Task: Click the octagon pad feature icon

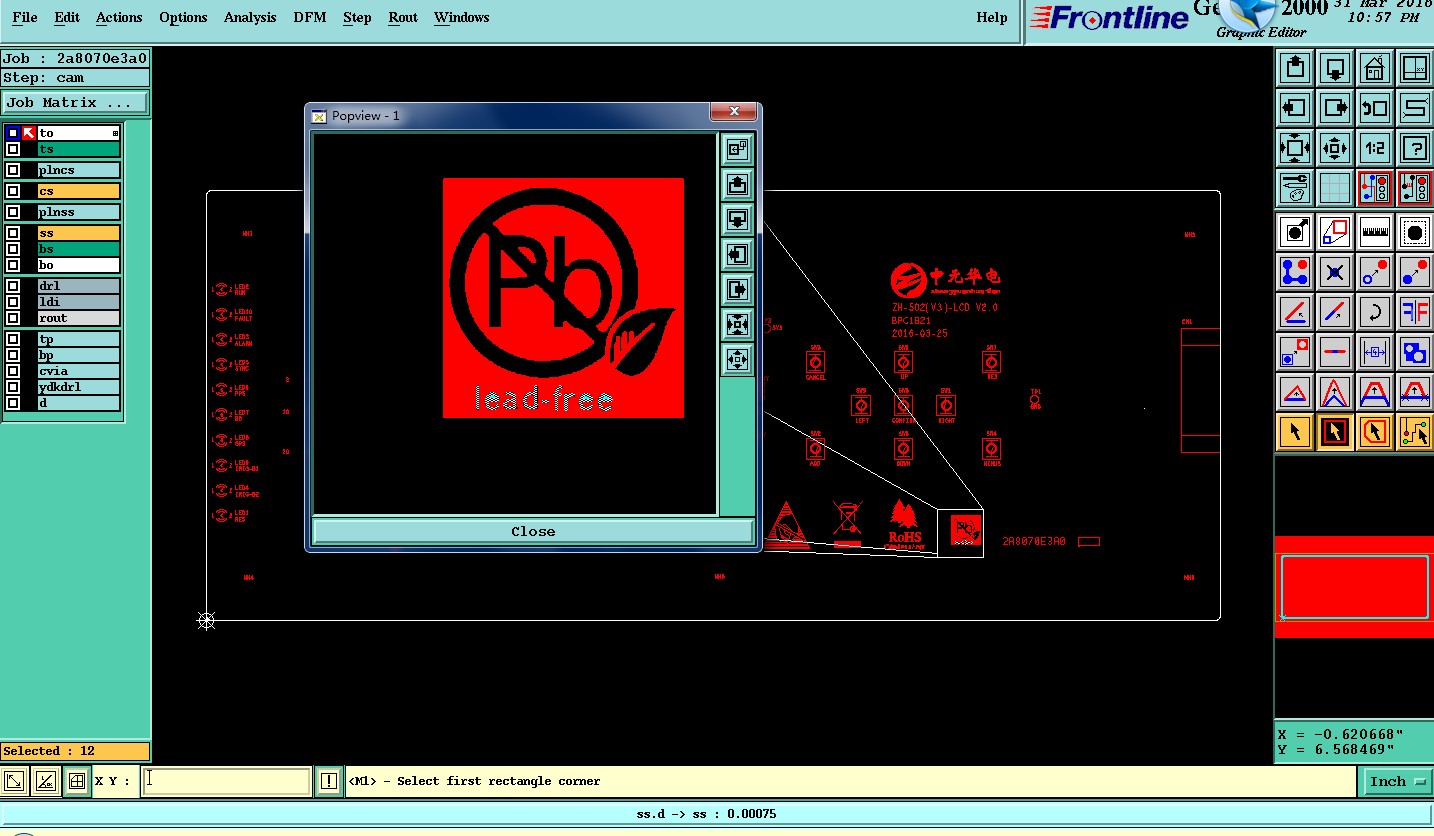Action: [x=1414, y=232]
